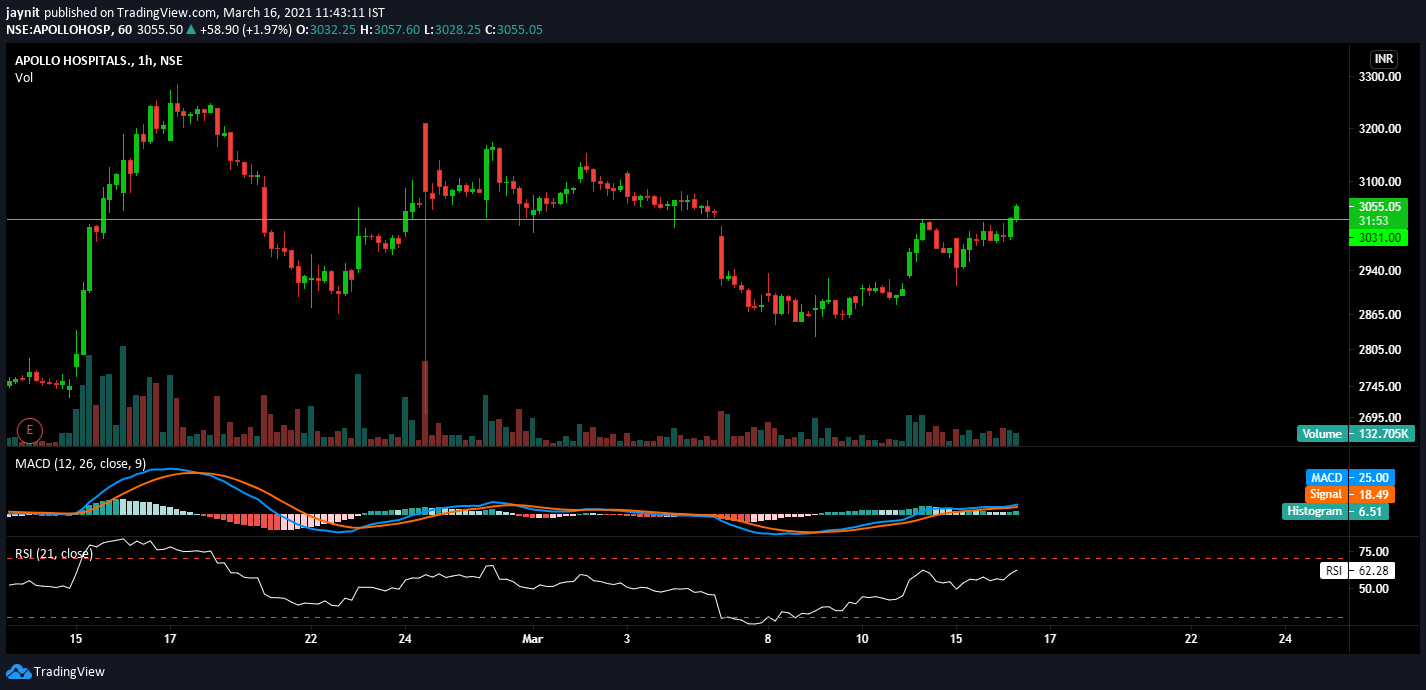
Task: Click the 3031.00 horizontal line price tag
Action: (x=1378, y=238)
